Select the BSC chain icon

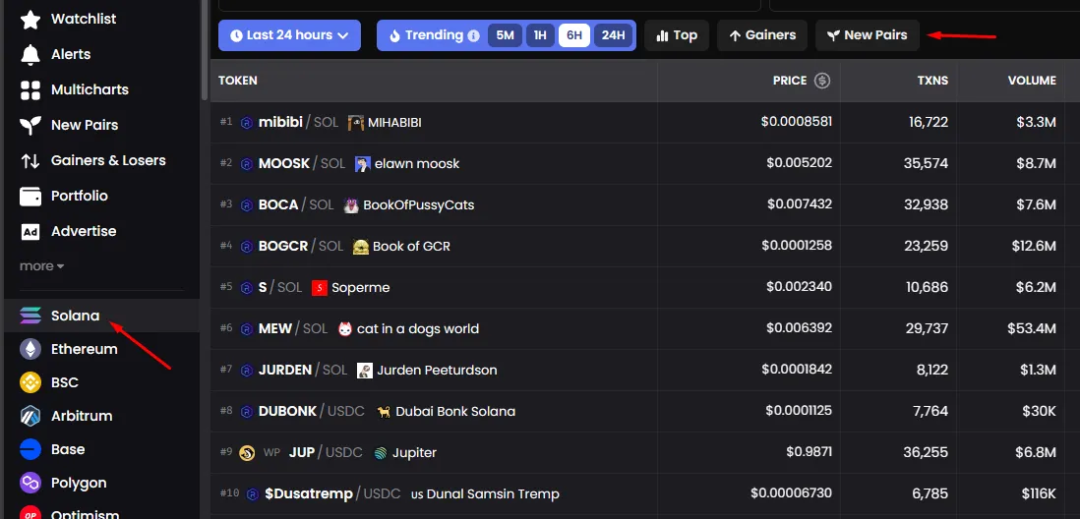pos(30,382)
